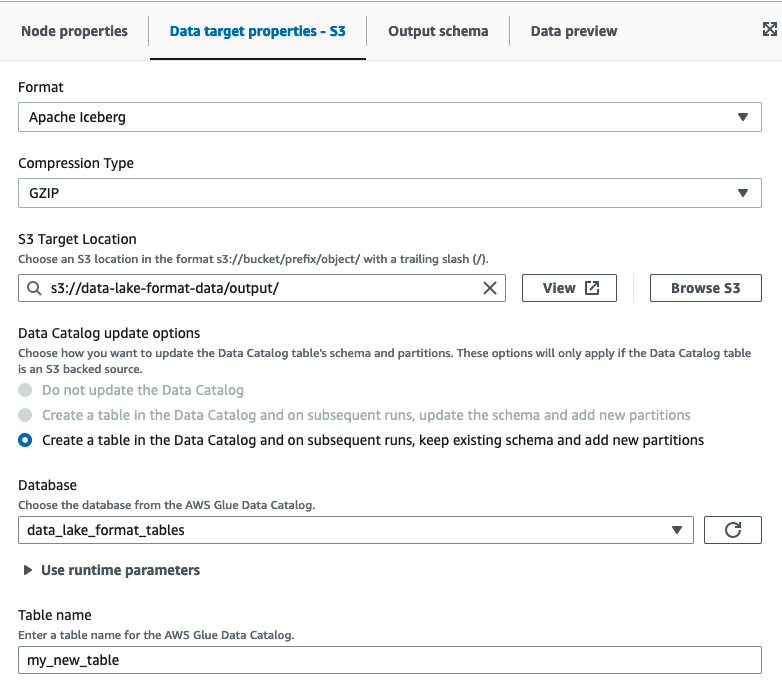Click the Table name input field
This screenshot has height=688, width=782.
click(x=390, y=660)
